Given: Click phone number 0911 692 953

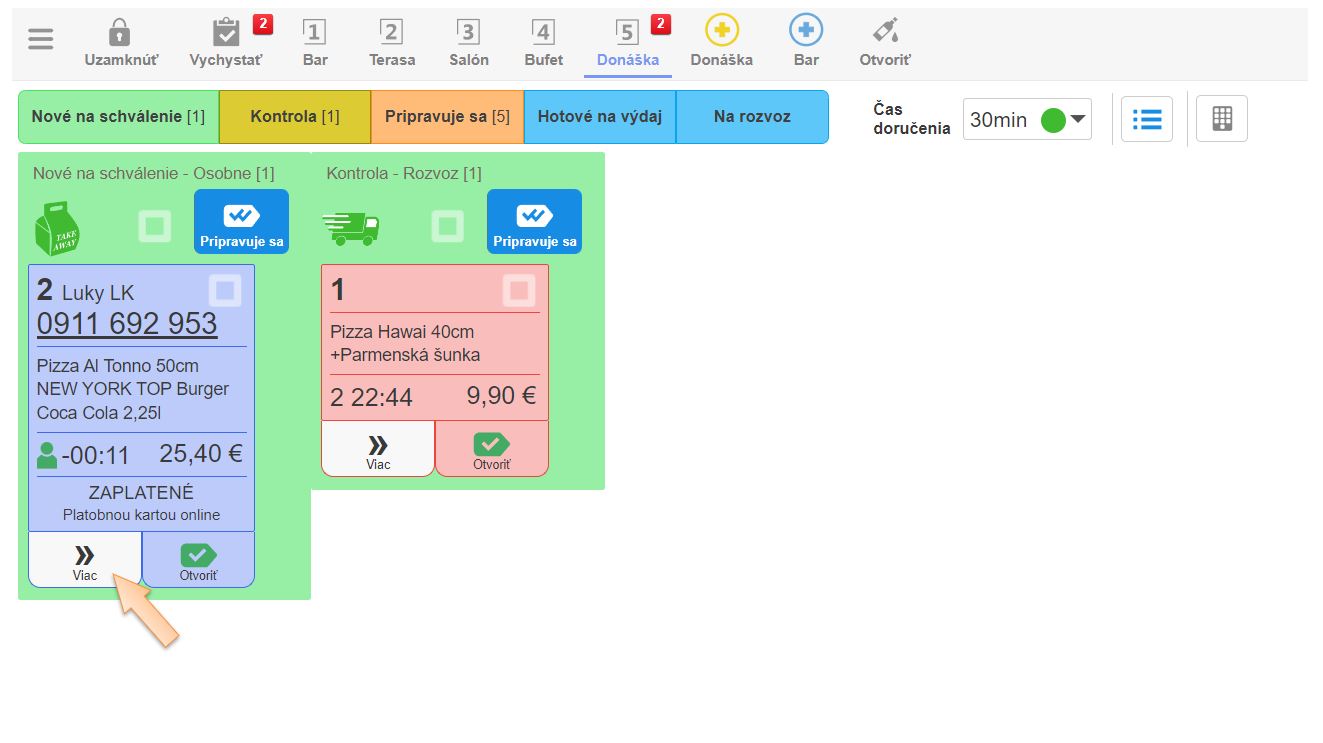Looking at the screenshot, I should coord(127,324).
